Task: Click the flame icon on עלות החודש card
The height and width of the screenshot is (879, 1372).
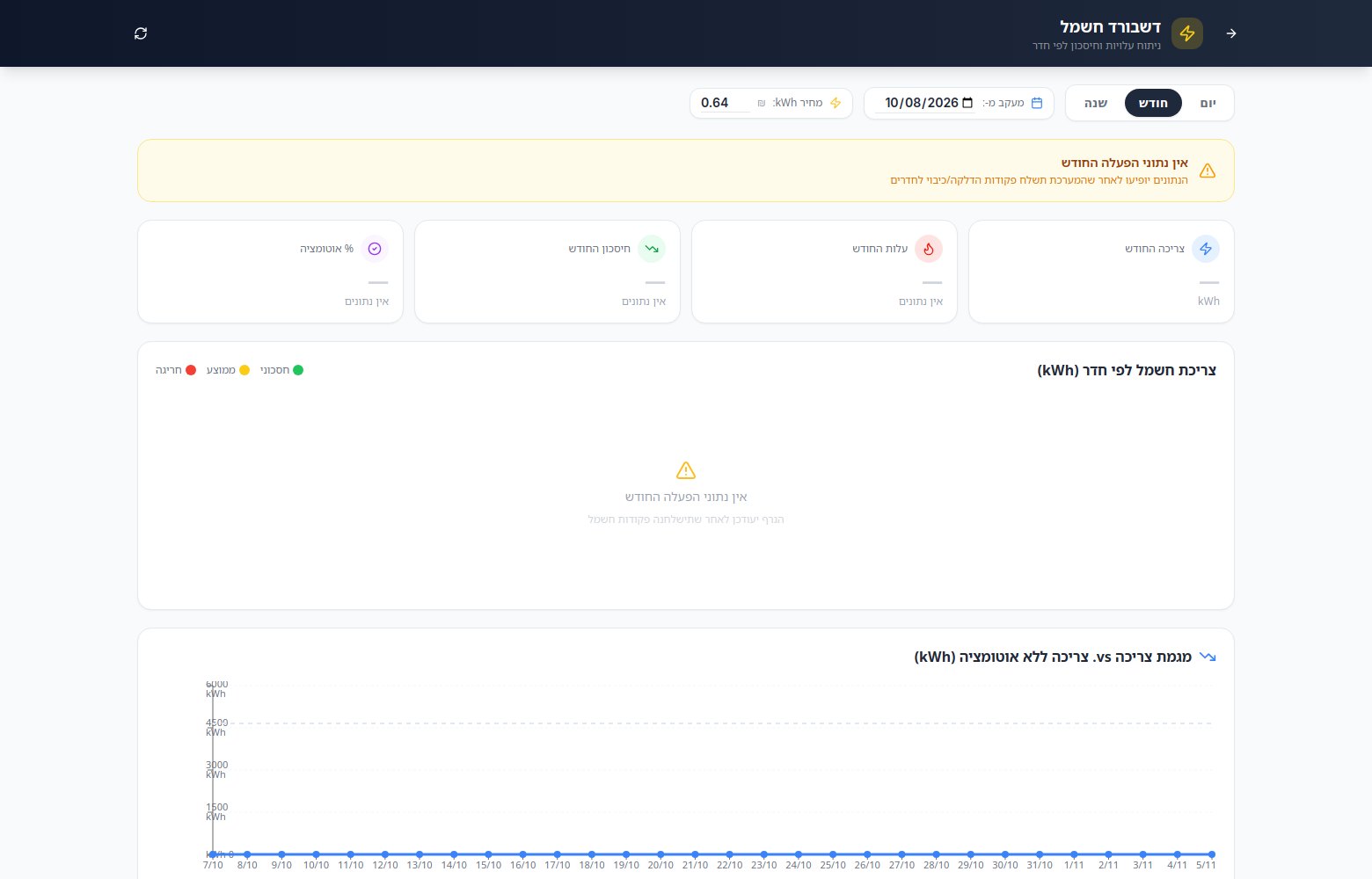Action: tap(929, 249)
